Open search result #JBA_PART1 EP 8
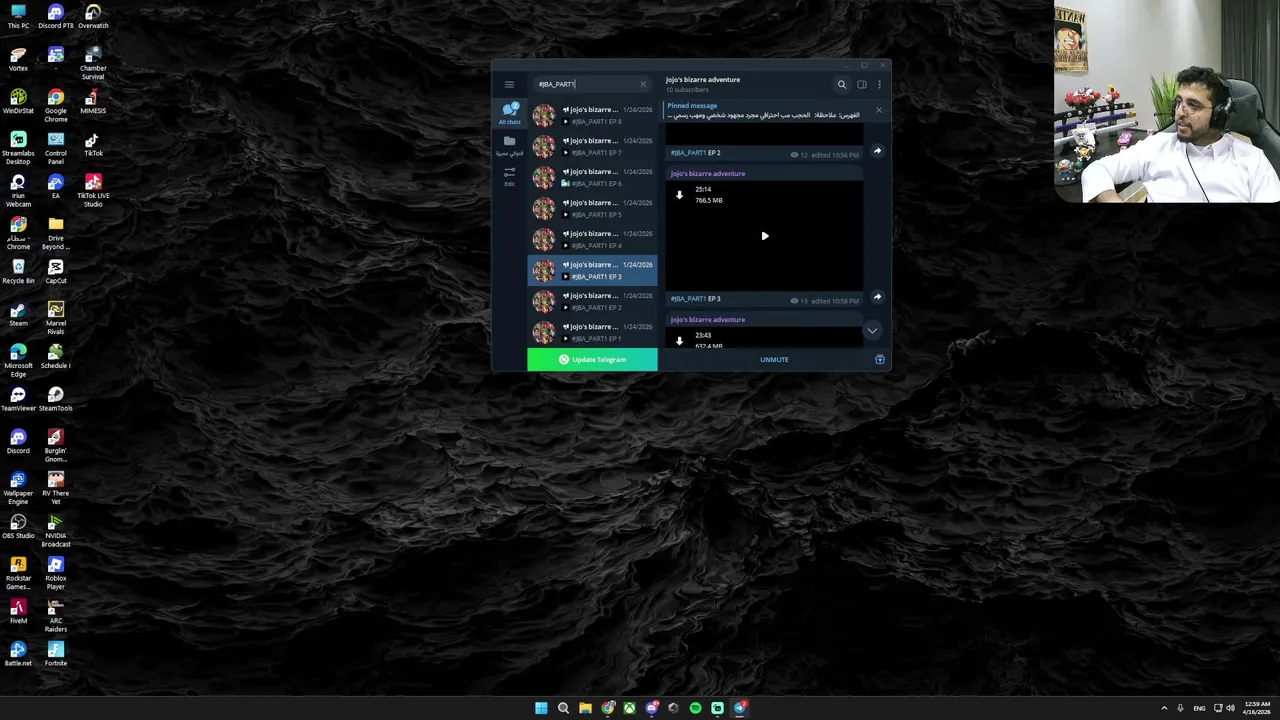This screenshot has height=720, width=1280. [592, 115]
